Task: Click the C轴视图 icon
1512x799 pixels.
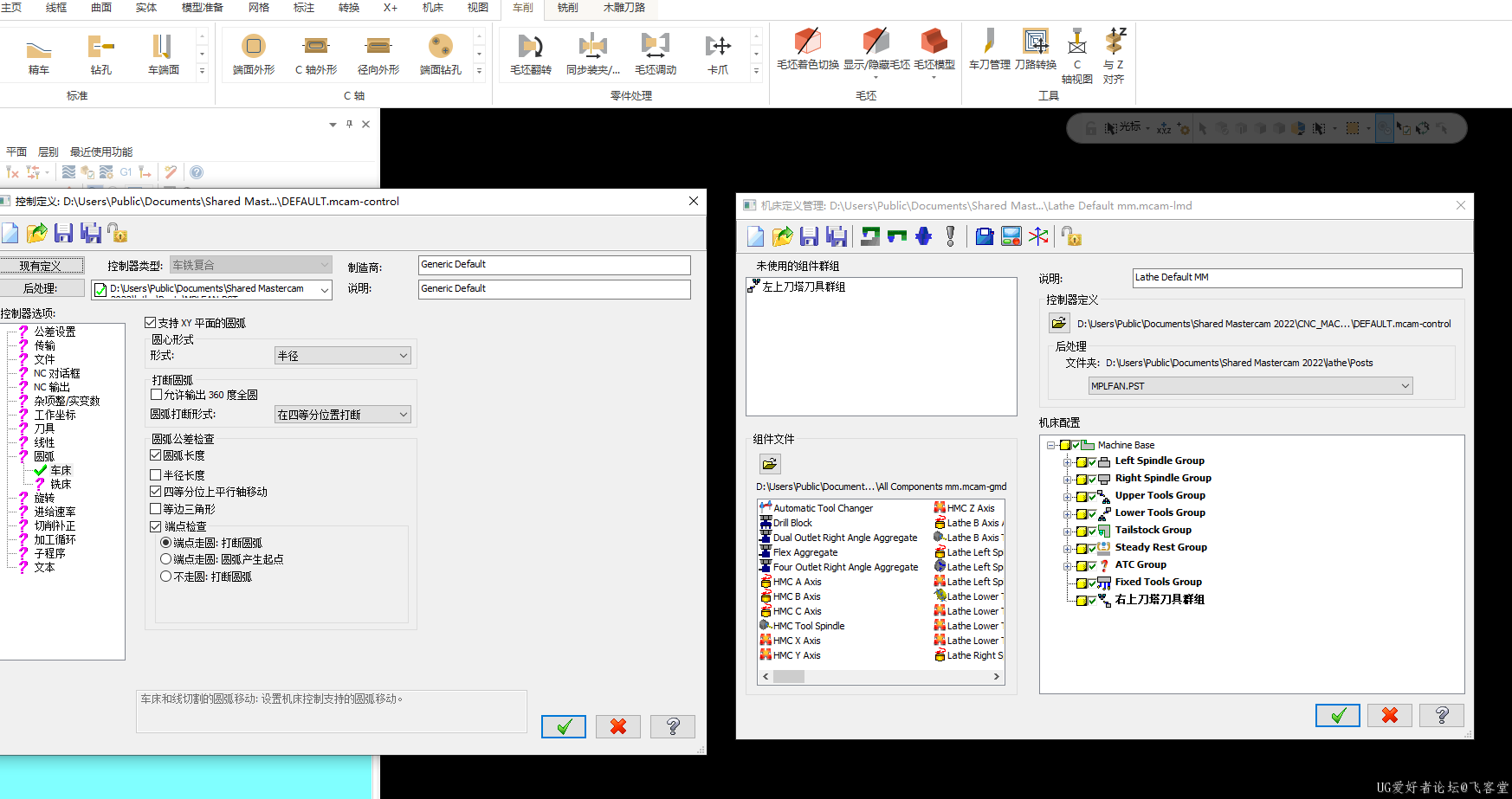Action: click(1077, 55)
